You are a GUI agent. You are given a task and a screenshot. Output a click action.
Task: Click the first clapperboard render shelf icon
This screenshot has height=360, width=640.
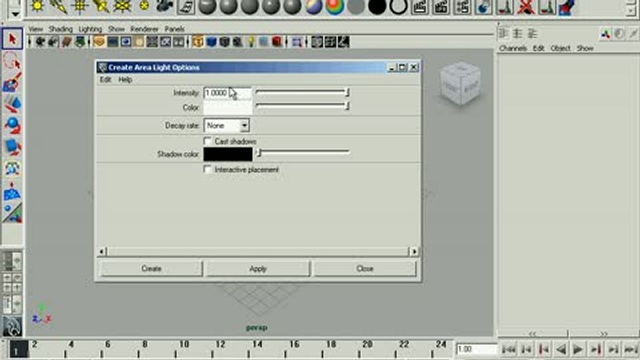click(x=420, y=7)
